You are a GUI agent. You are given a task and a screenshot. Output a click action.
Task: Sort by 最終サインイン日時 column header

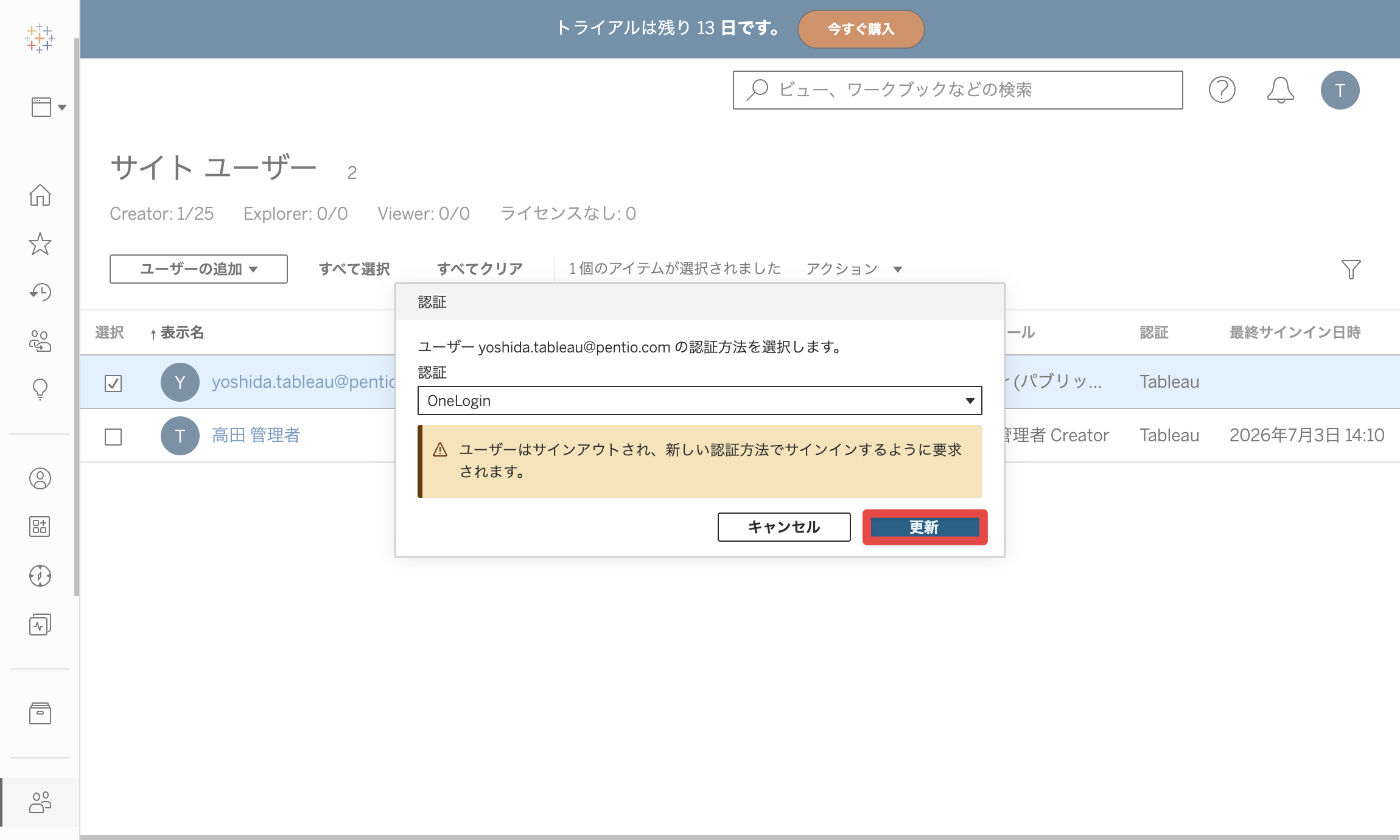tap(1295, 332)
